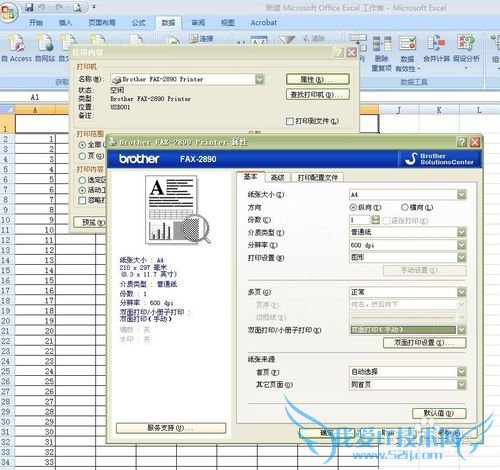500x470 pixels.
Task: Click the 份数 copies spinner arrows
Action: (x=376, y=220)
